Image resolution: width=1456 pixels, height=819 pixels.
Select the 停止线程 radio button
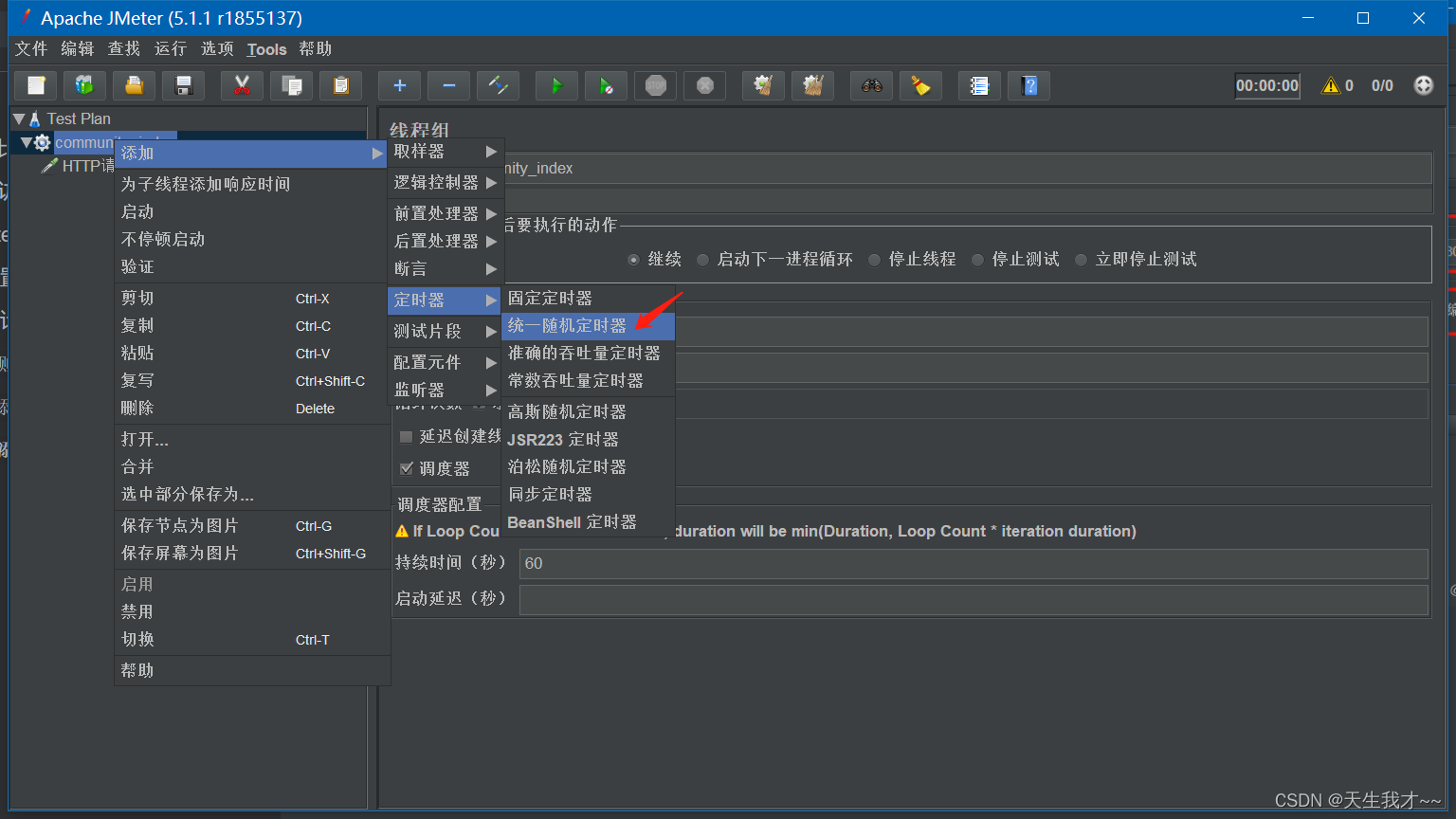(874, 260)
